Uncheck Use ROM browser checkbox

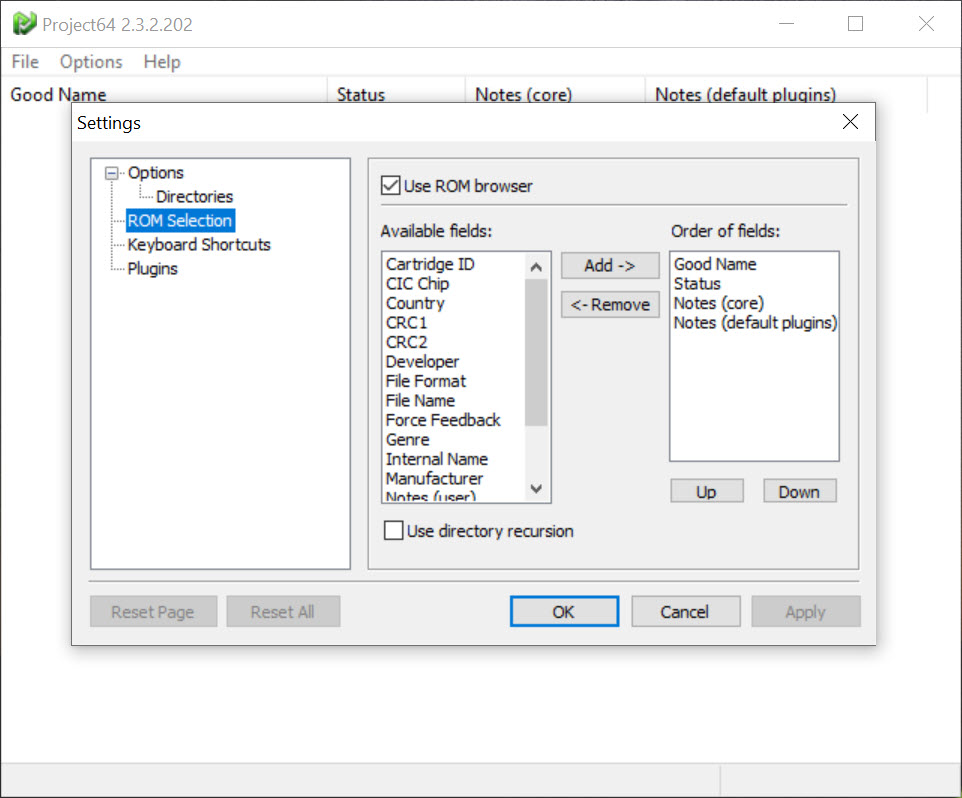(x=391, y=185)
